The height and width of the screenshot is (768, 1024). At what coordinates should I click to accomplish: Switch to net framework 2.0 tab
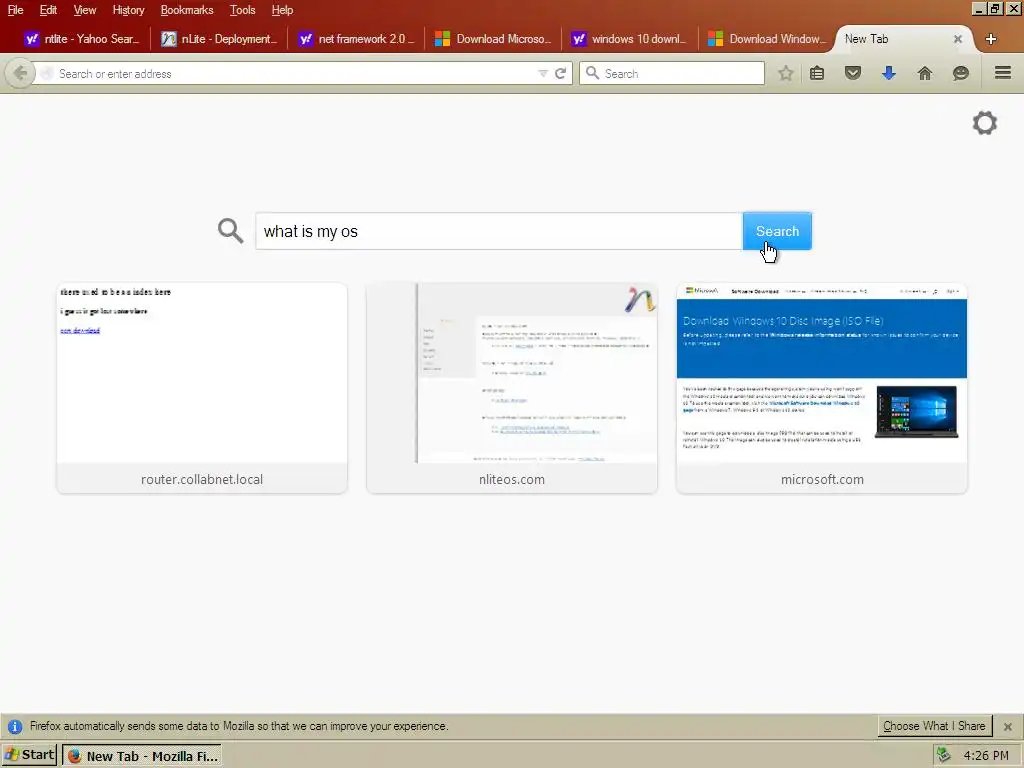(357, 39)
